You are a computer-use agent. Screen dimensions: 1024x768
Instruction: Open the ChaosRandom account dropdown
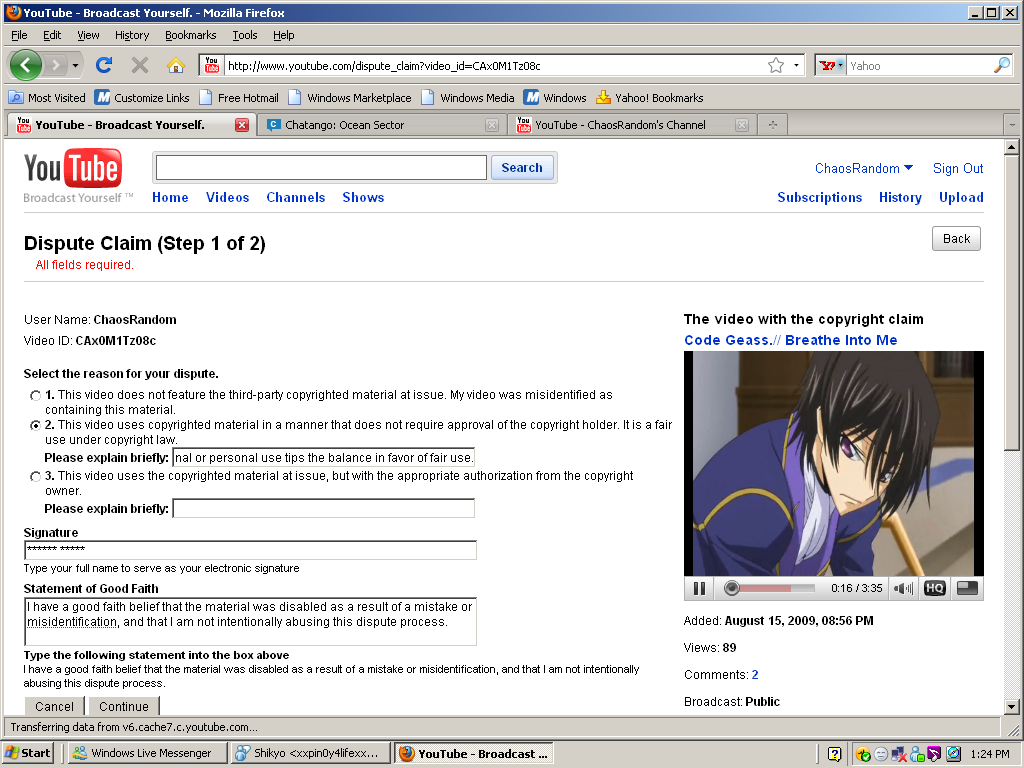point(863,168)
